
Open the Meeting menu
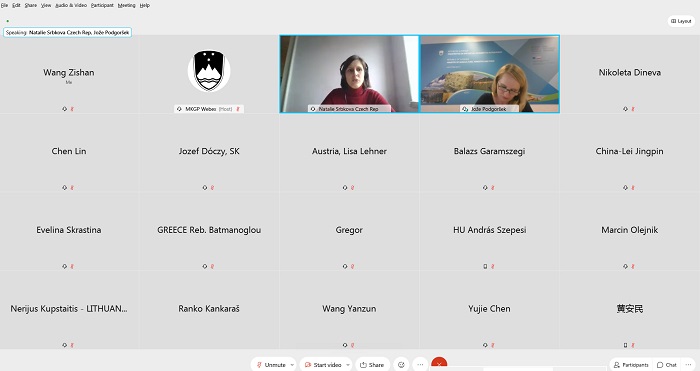coord(126,5)
